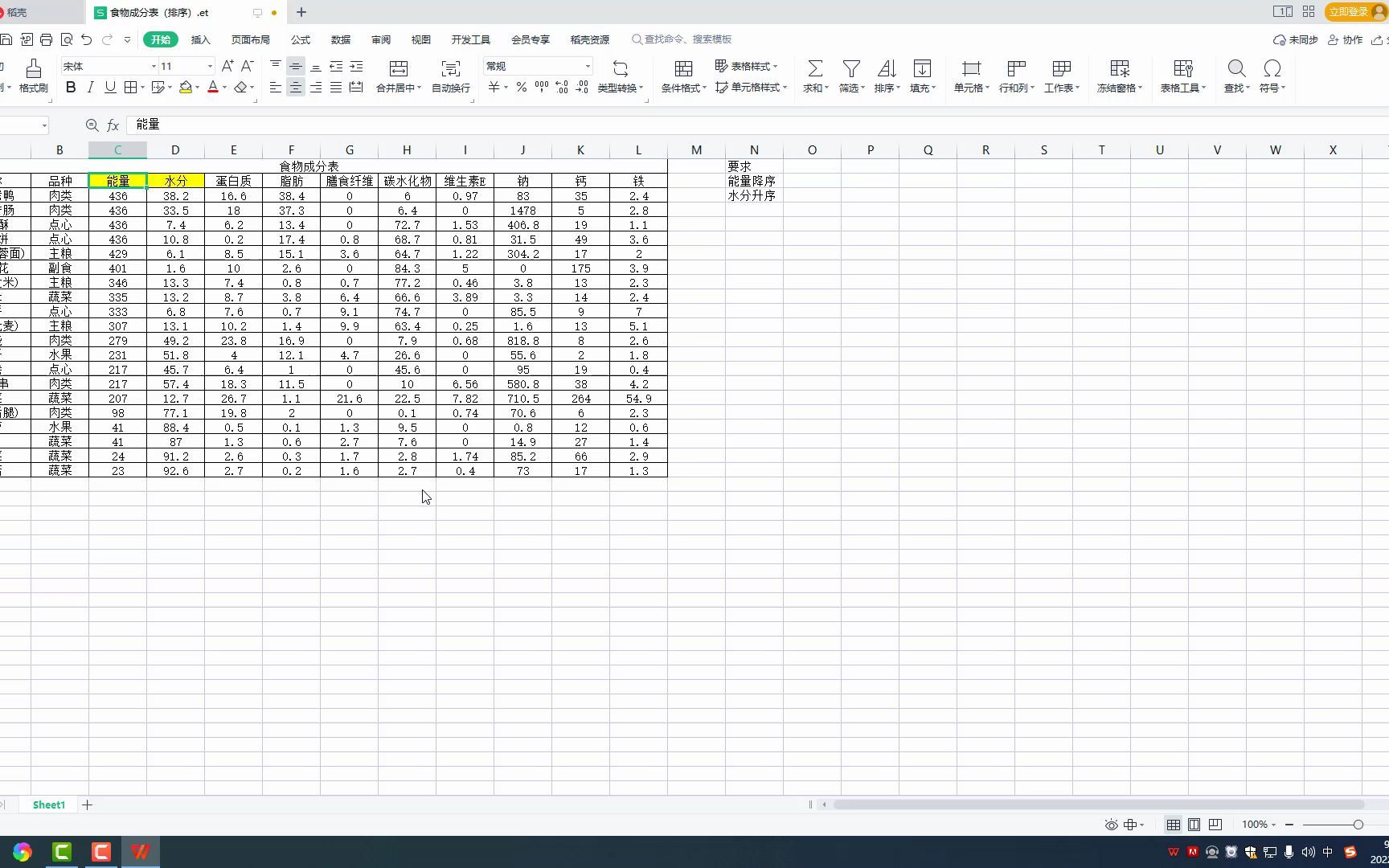Open the 页面布局 ribbon tab
The image size is (1389, 868).
click(x=250, y=39)
